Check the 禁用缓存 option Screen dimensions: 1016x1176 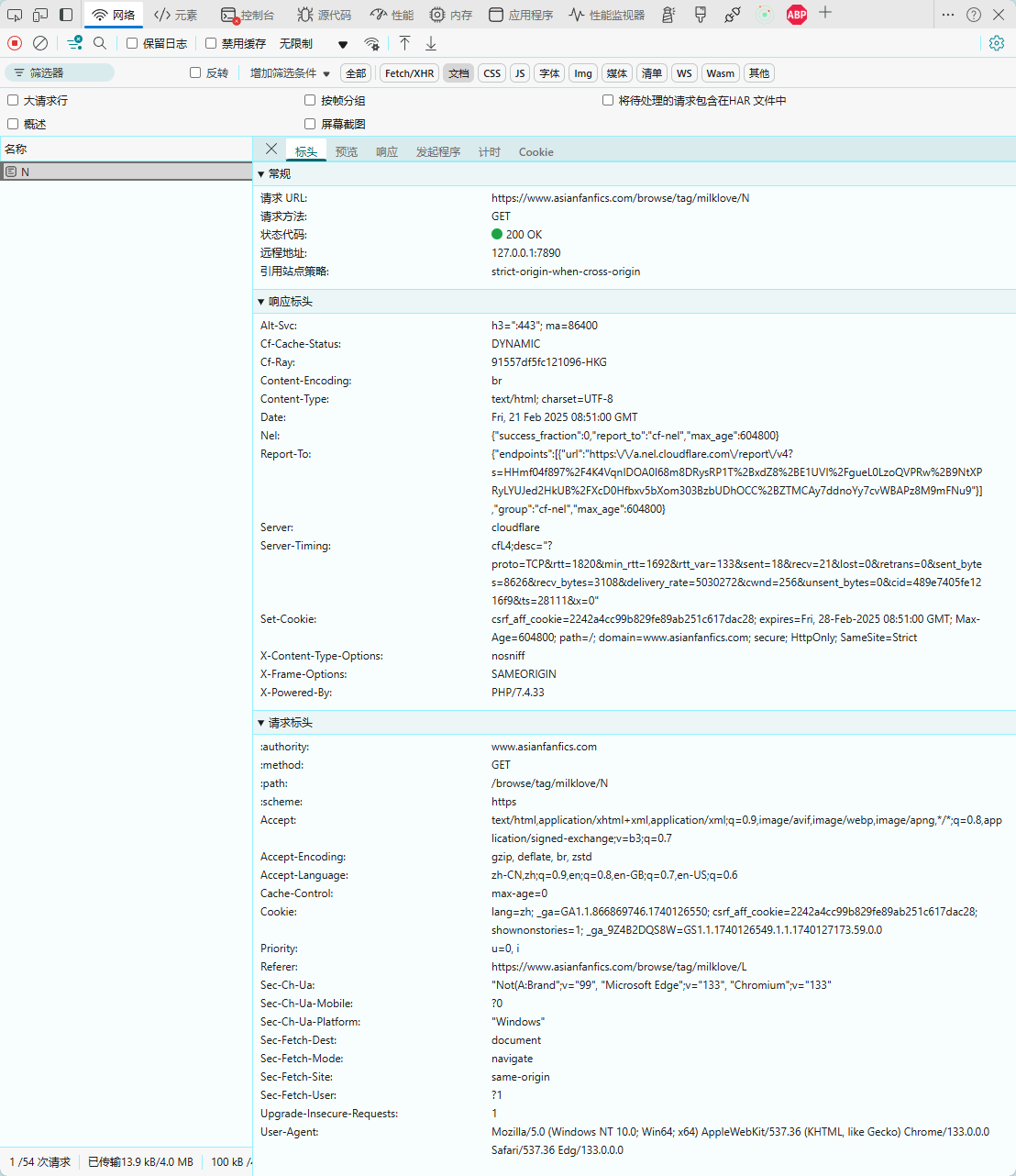[x=211, y=43]
